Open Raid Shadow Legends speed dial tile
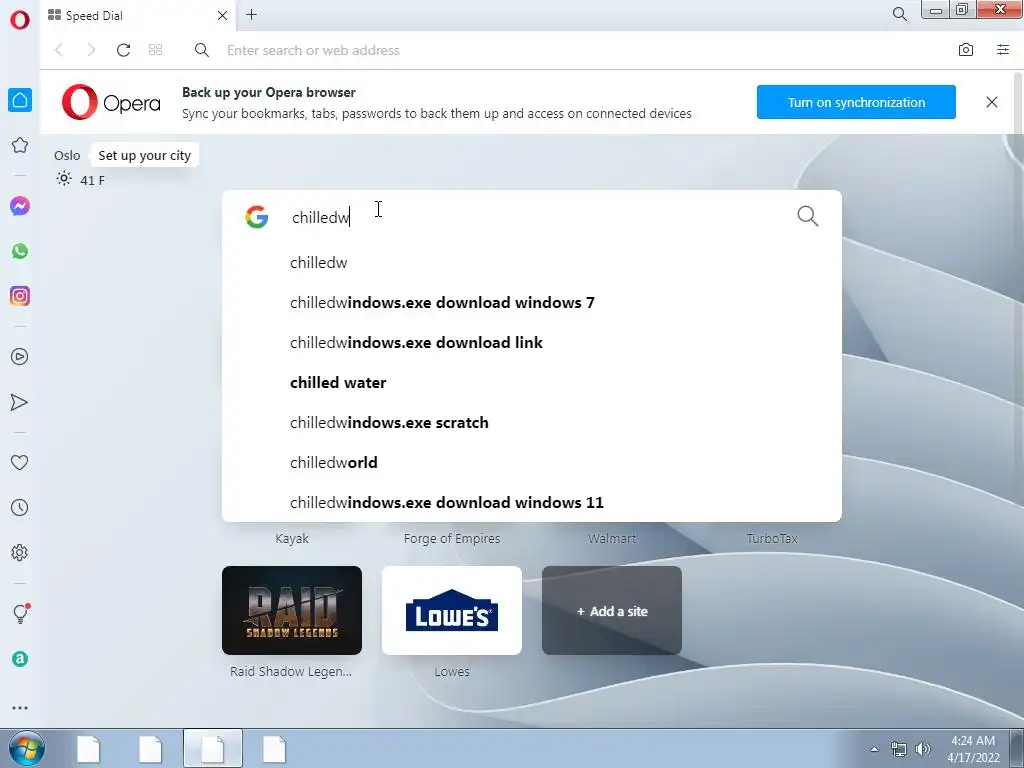1024x768 pixels. pyautogui.click(x=292, y=611)
